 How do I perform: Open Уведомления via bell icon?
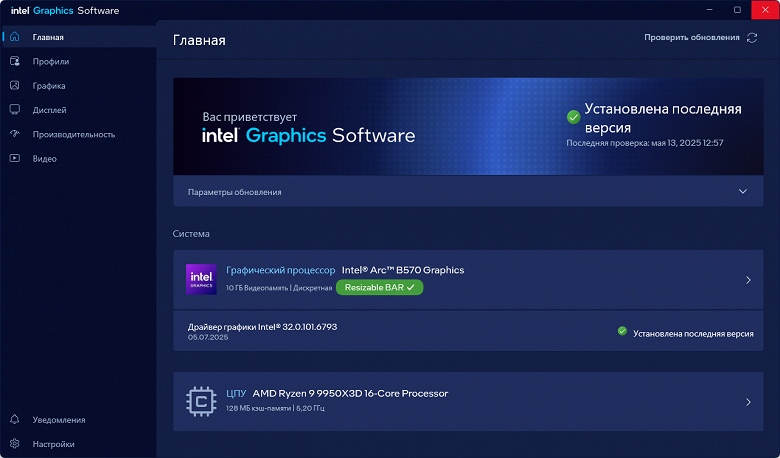point(14,419)
